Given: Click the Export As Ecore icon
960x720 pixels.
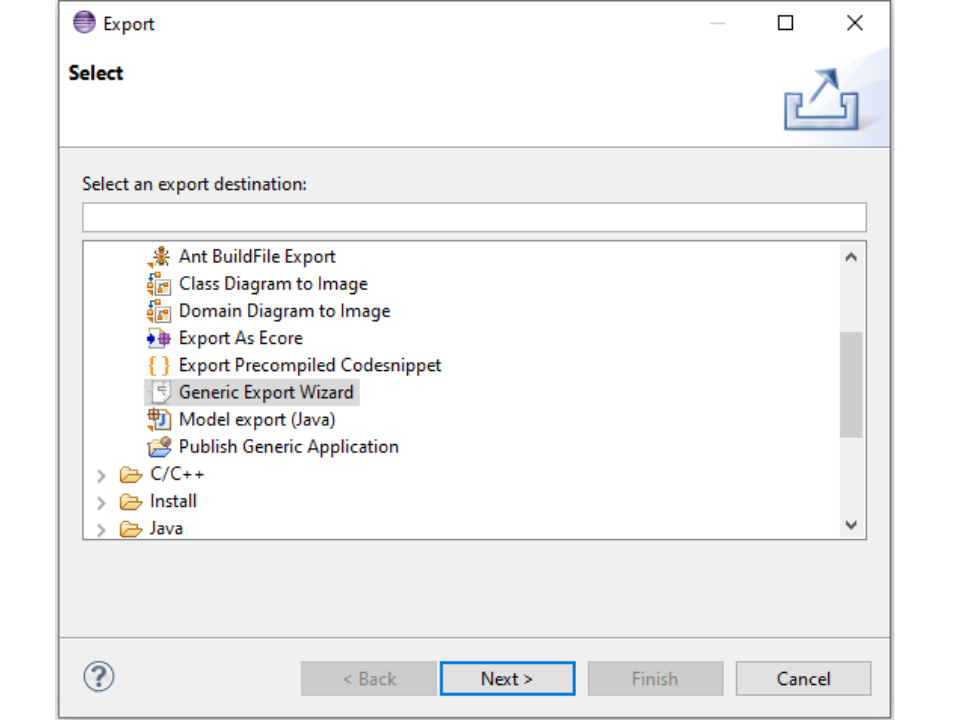Looking at the screenshot, I should [x=159, y=338].
